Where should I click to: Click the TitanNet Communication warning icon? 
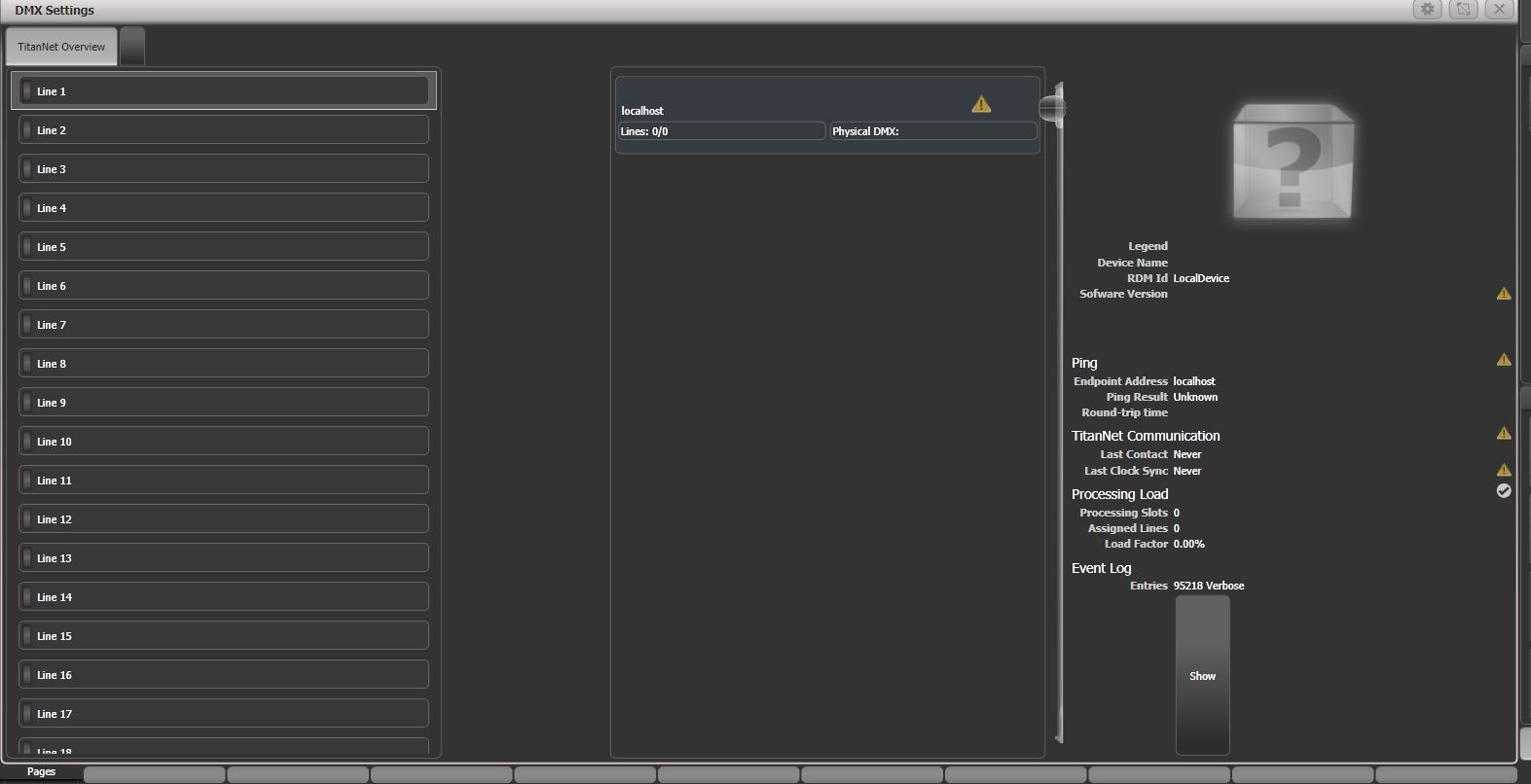point(1504,433)
